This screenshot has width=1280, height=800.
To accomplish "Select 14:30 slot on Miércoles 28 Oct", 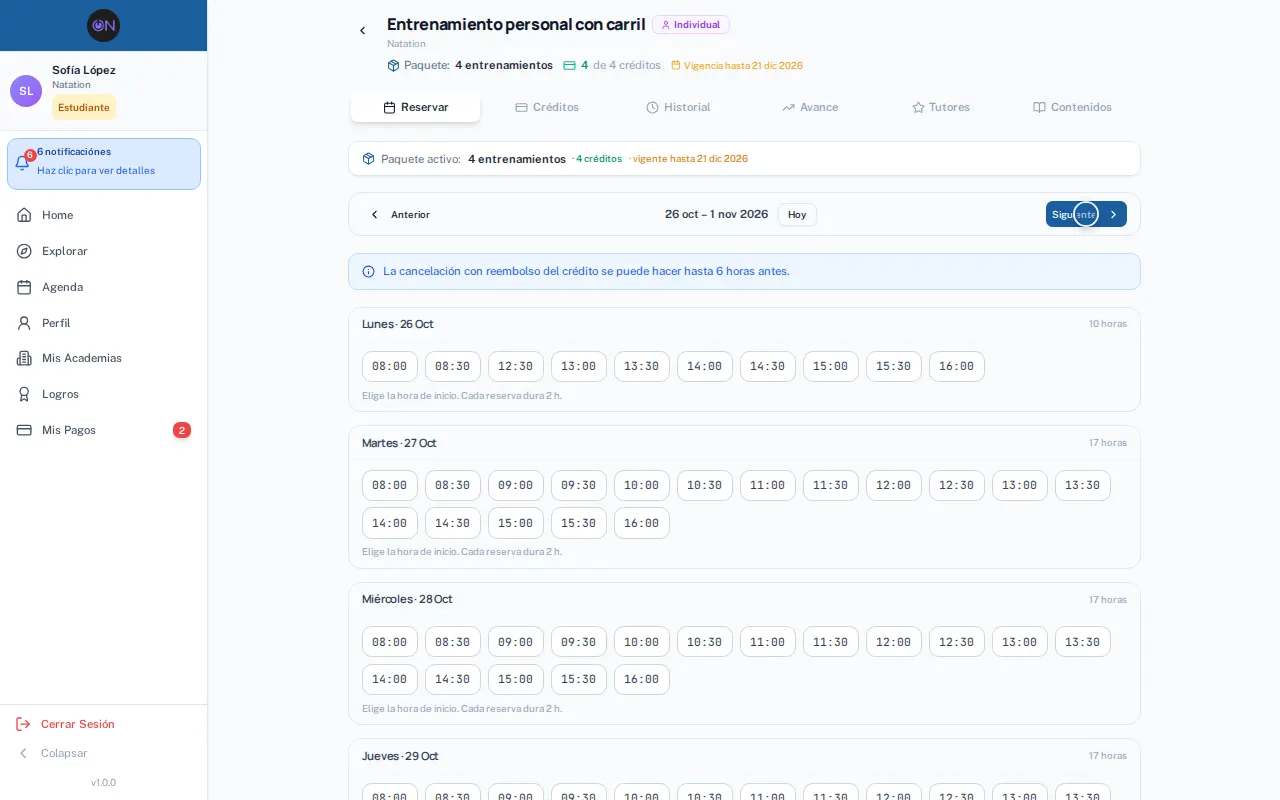I will point(453,679).
